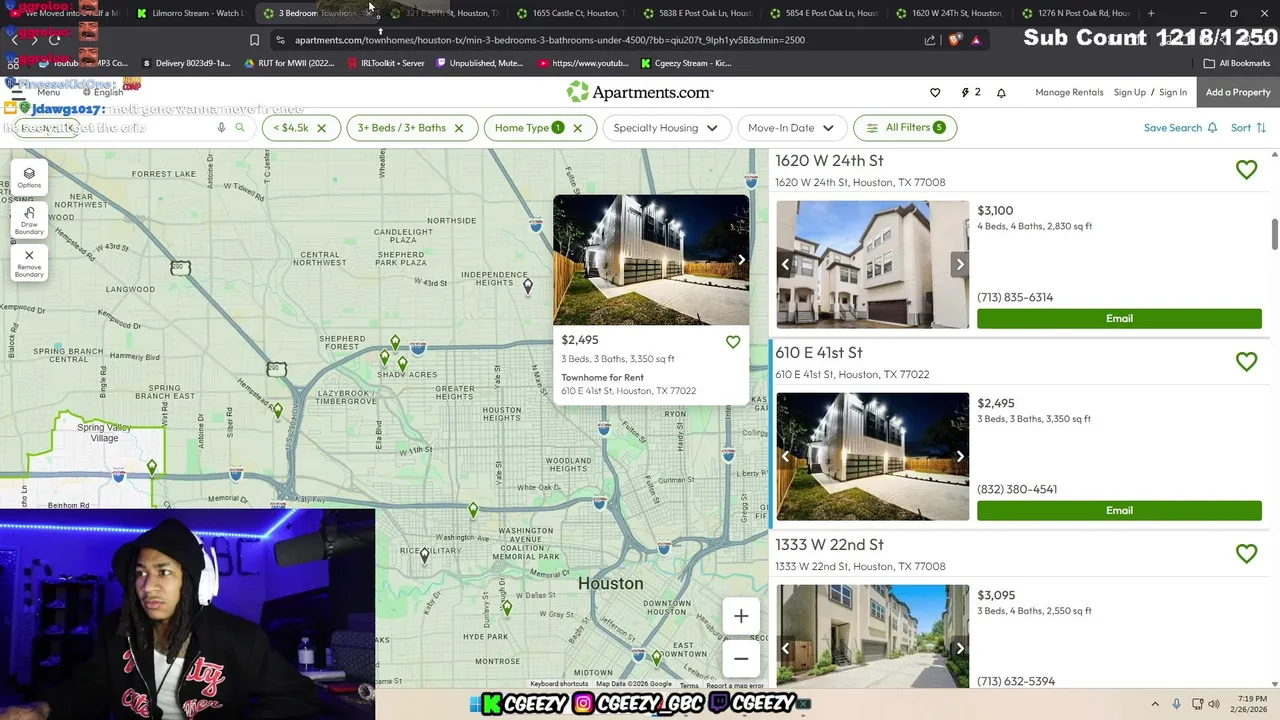Show previous photo for 1620 W 24th St
The height and width of the screenshot is (720, 1280).
click(786, 265)
